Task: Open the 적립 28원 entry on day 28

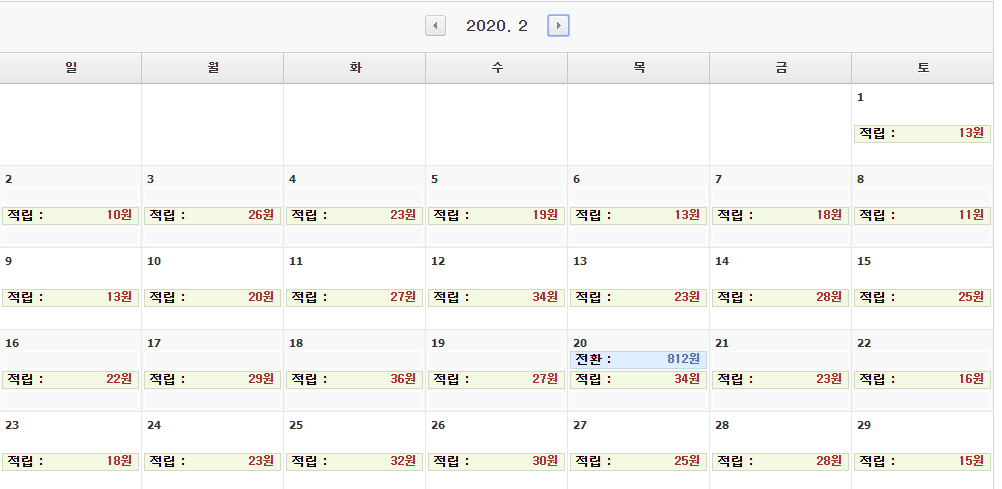Action: click(x=780, y=461)
